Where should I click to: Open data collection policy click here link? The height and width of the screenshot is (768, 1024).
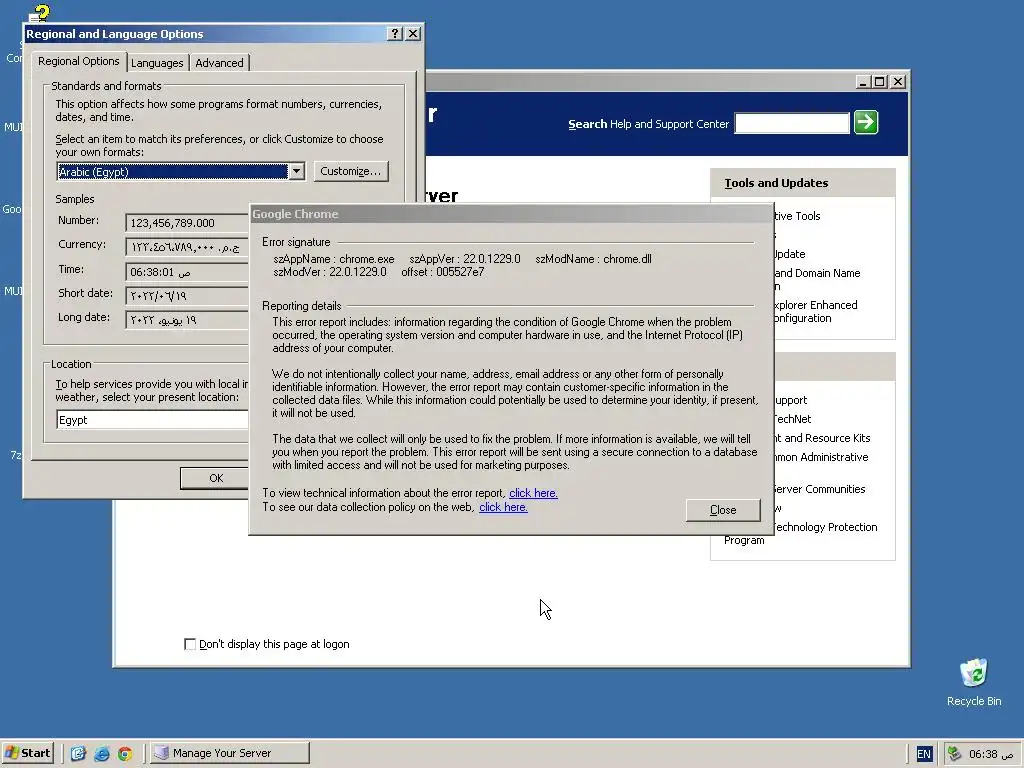(x=503, y=507)
